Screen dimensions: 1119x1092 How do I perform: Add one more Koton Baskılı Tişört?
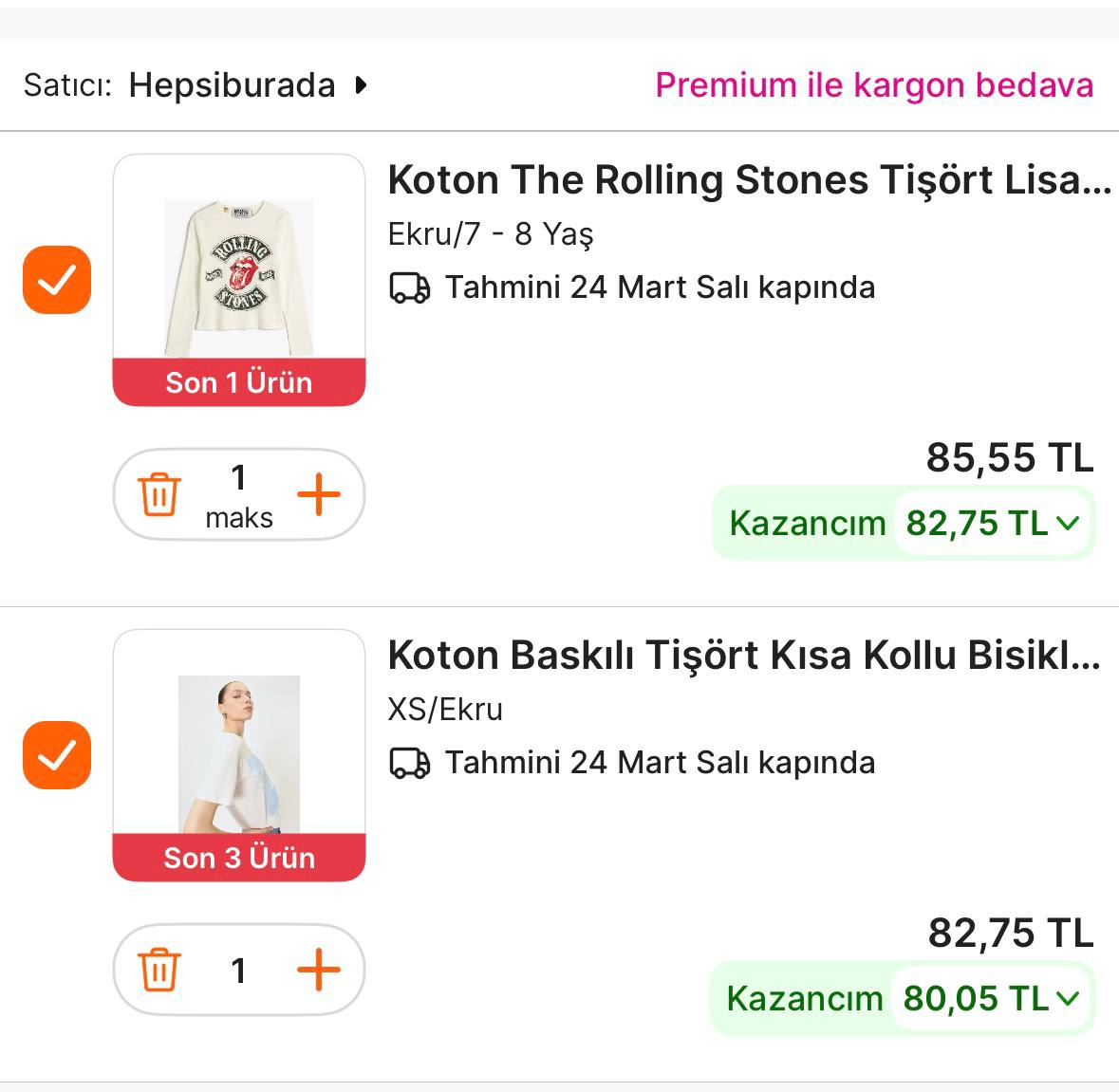click(319, 970)
